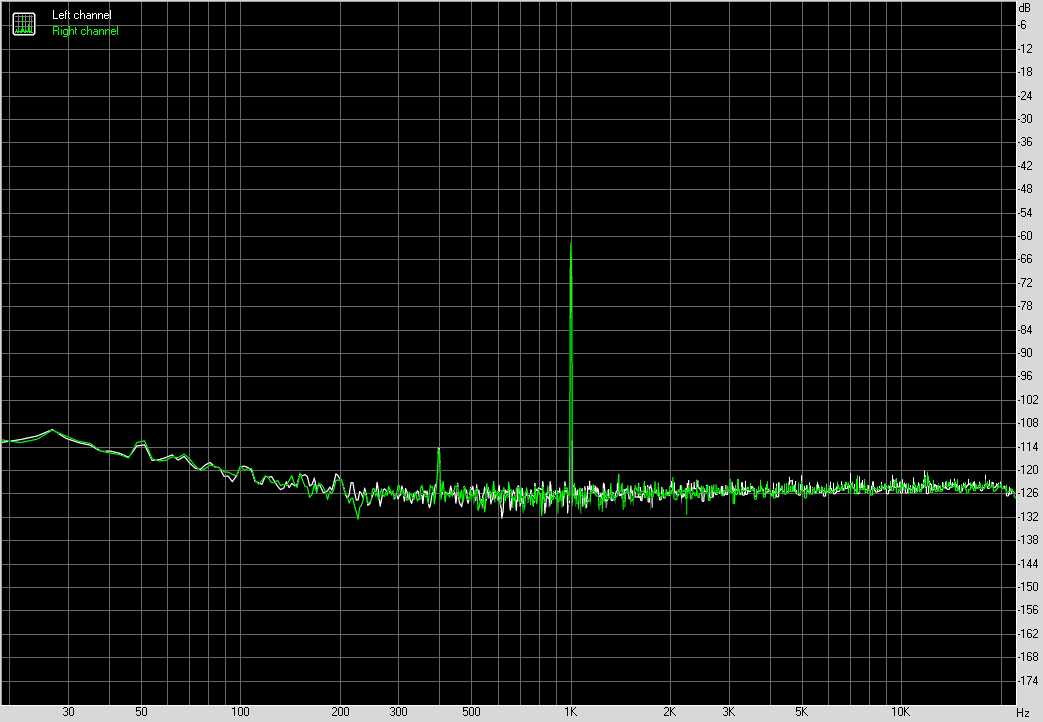Click the -84 dB scale label

(x=1025, y=330)
